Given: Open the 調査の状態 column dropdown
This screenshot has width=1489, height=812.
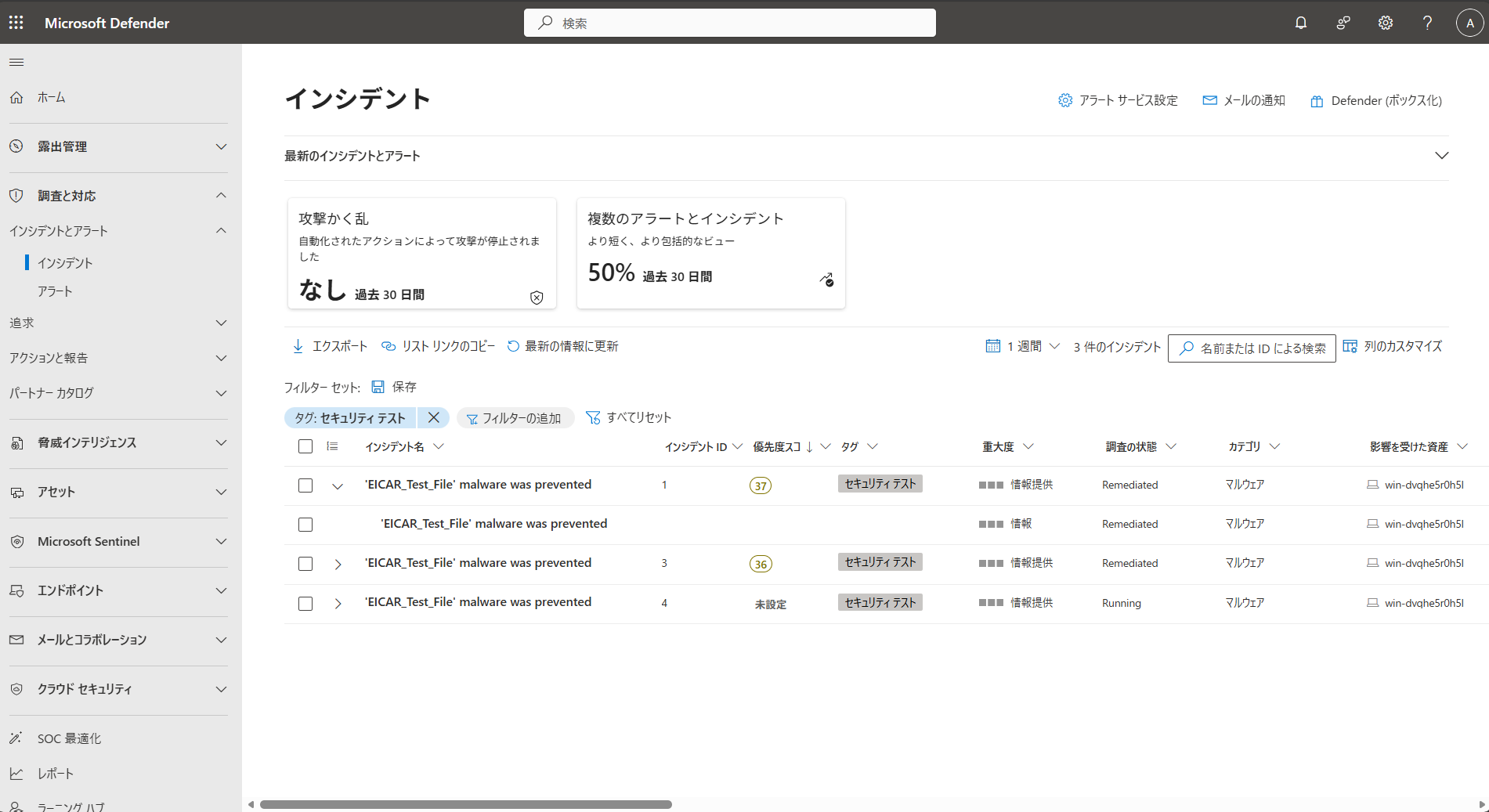Looking at the screenshot, I should point(1171,446).
